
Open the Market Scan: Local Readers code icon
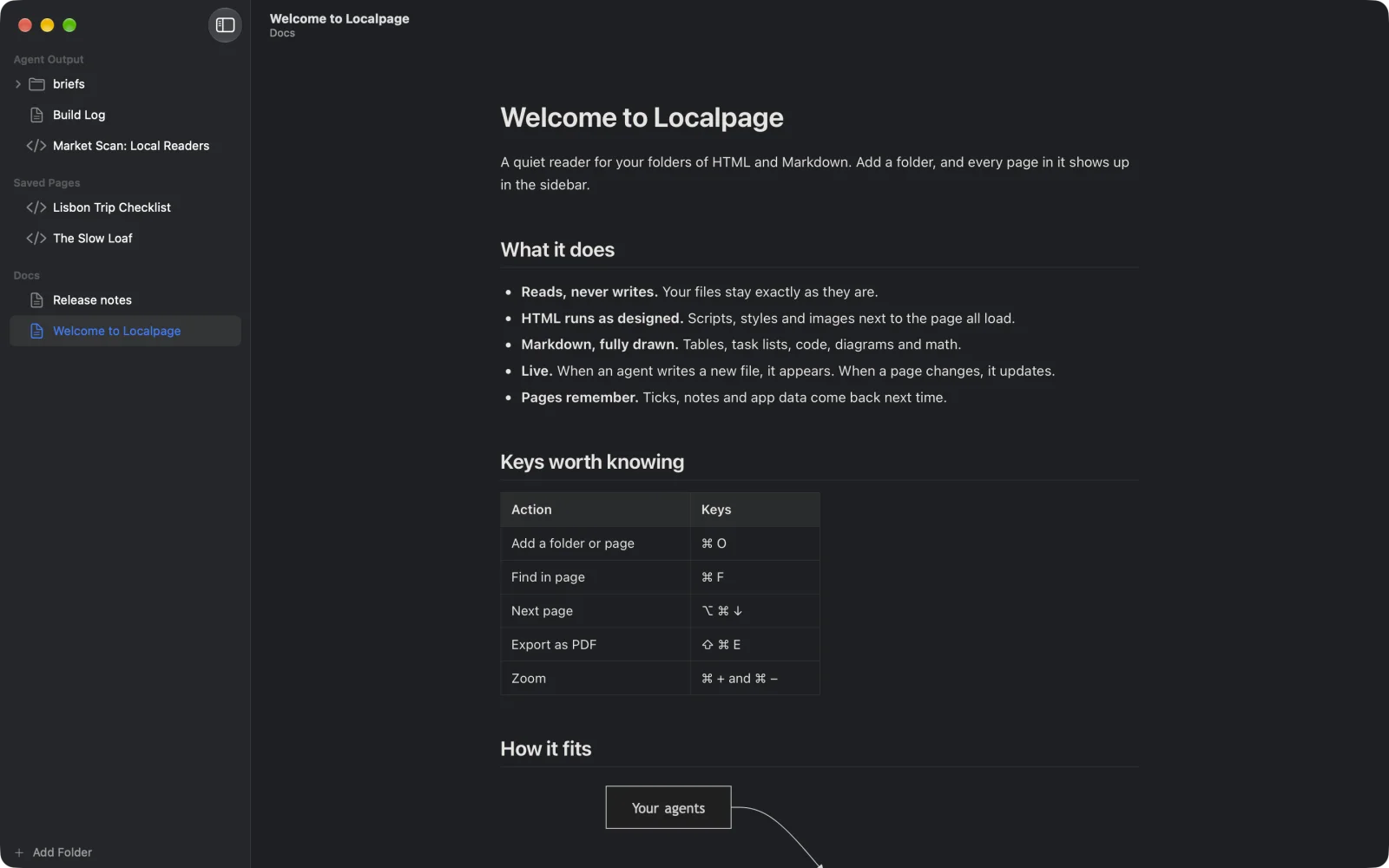pyautogui.click(x=36, y=146)
